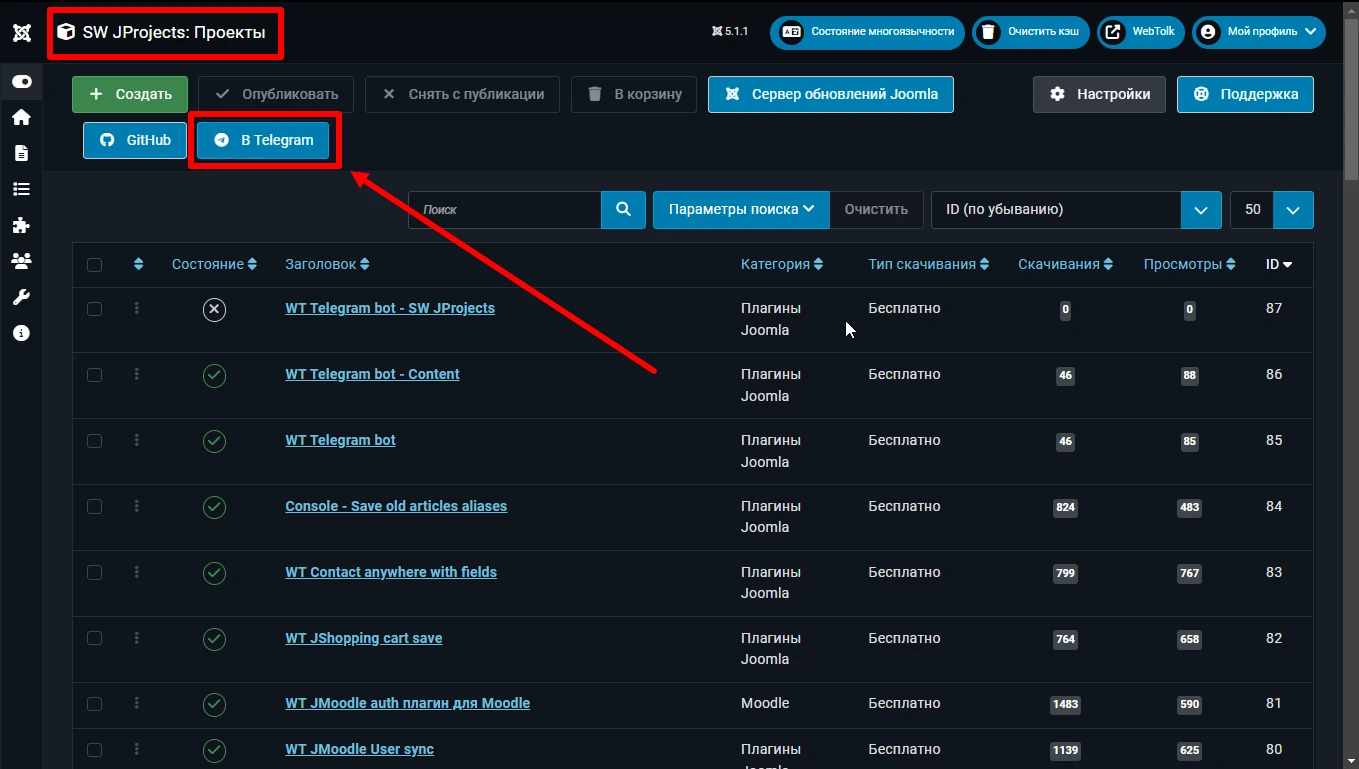Click the puzzle-piece extensions icon in sidebar
Screen dimensions: 1359x769
tap(22, 225)
